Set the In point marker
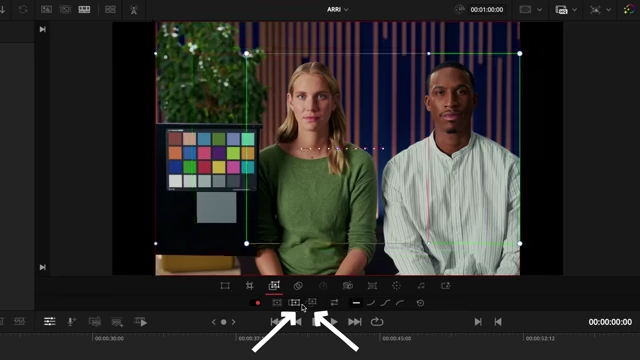Viewport: 640px width, 360px height. coord(478,322)
